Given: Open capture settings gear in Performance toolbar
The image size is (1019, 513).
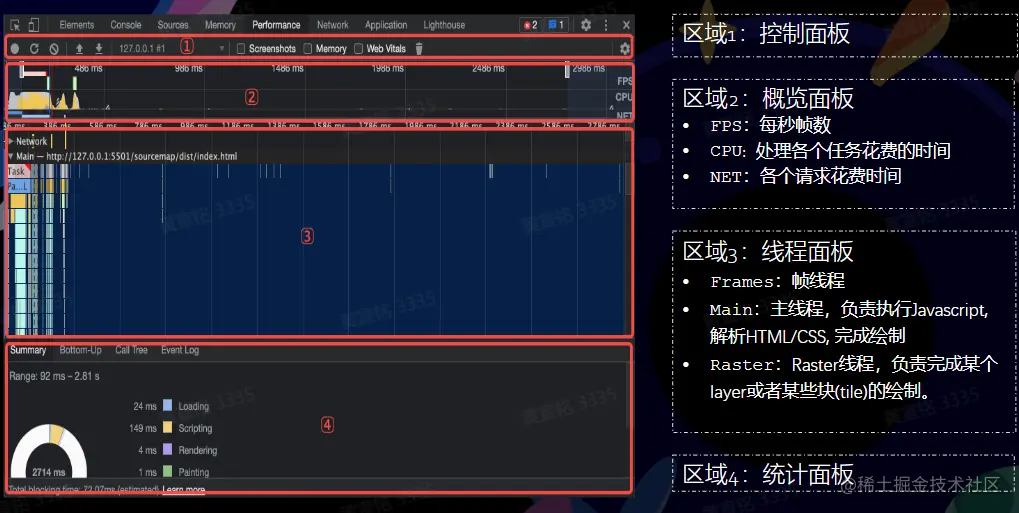Looking at the screenshot, I should coord(625,49).
